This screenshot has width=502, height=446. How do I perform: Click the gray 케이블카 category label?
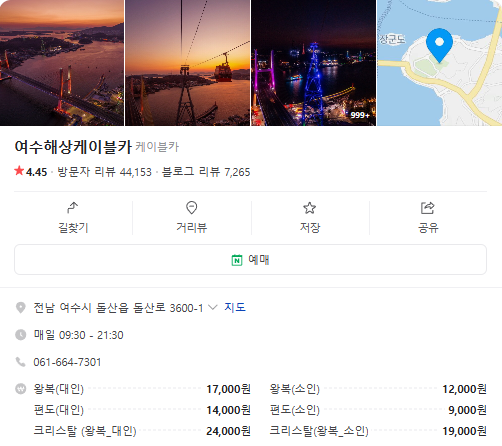(157, 147)
